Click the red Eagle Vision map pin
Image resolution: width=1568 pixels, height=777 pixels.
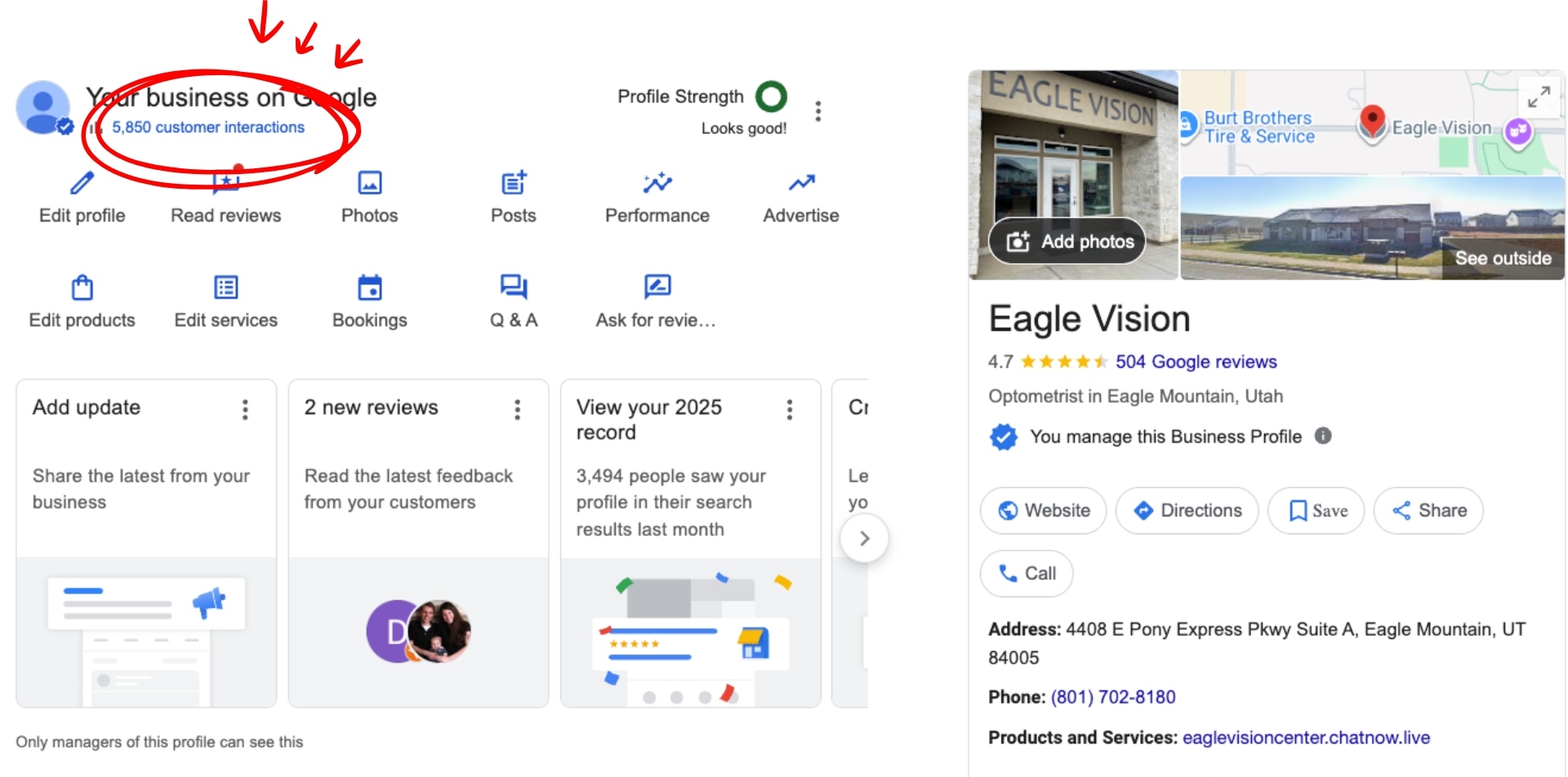pyautogui.click(x=1372, y=123)
